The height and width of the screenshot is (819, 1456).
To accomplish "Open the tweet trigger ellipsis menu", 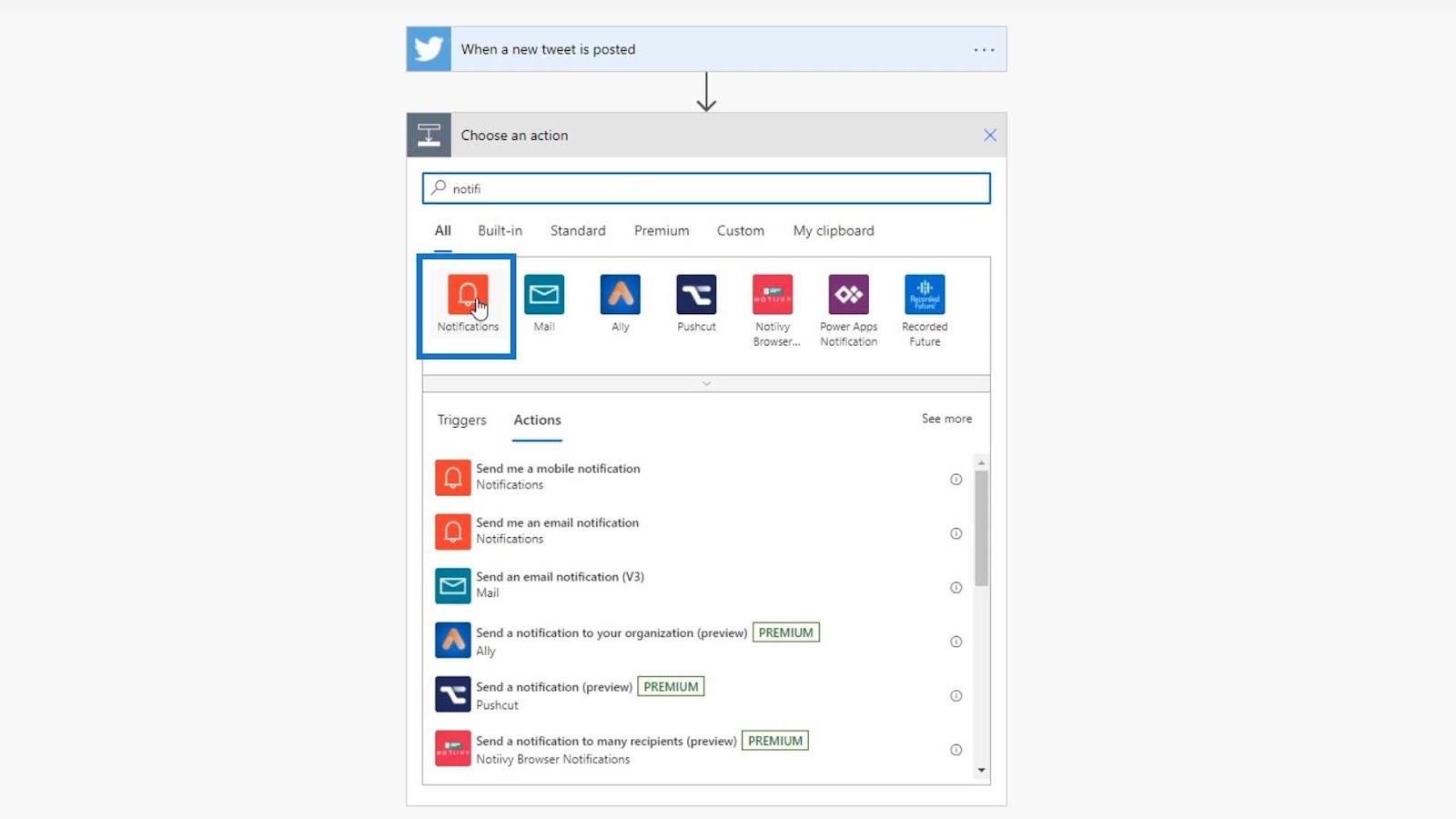I will [x=984, y=50].
